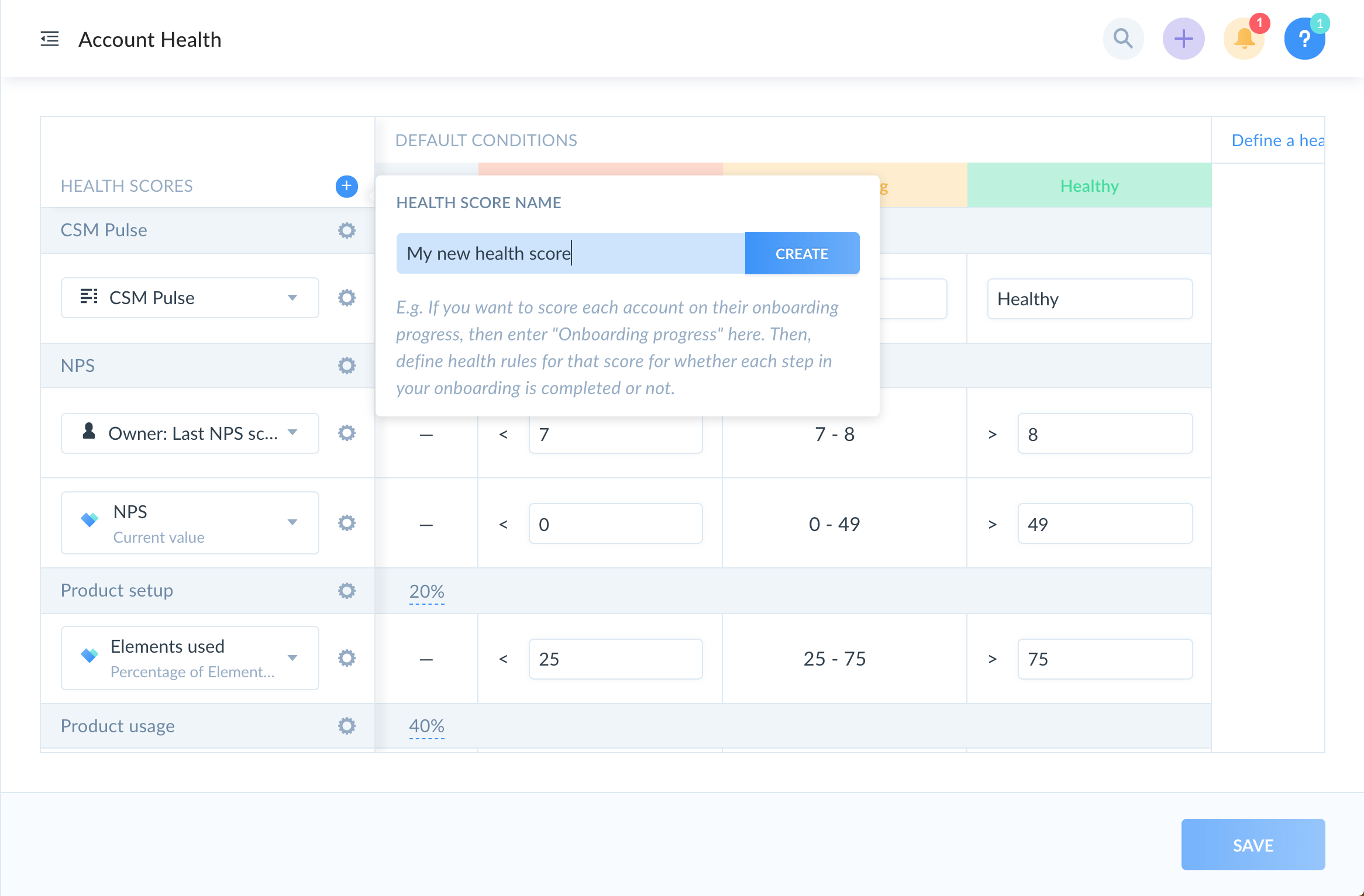Click the SAVE button

[x=1252, y=845]
